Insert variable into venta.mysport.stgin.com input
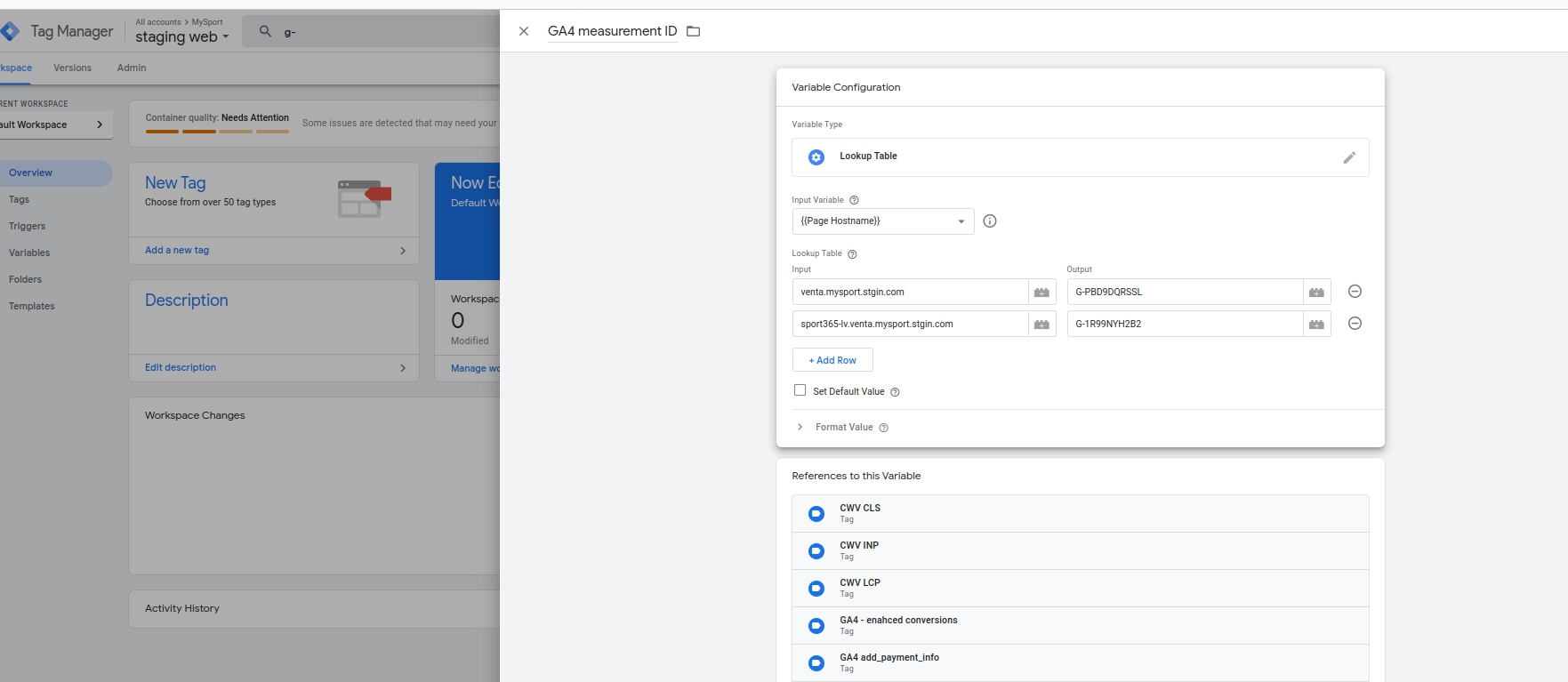The width and height of the screenshot is (1568, 682). 1042,293
